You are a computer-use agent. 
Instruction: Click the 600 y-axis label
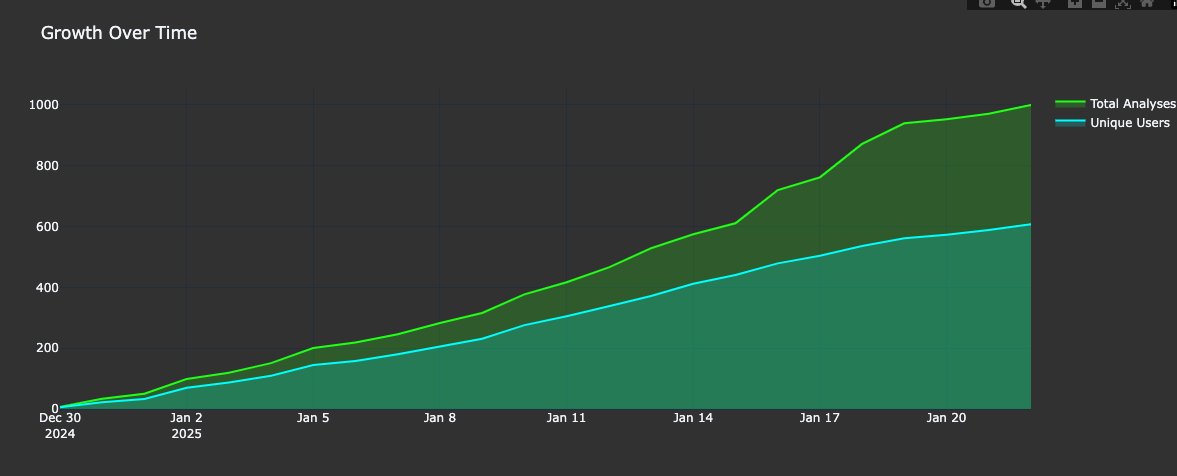[46, 226]
